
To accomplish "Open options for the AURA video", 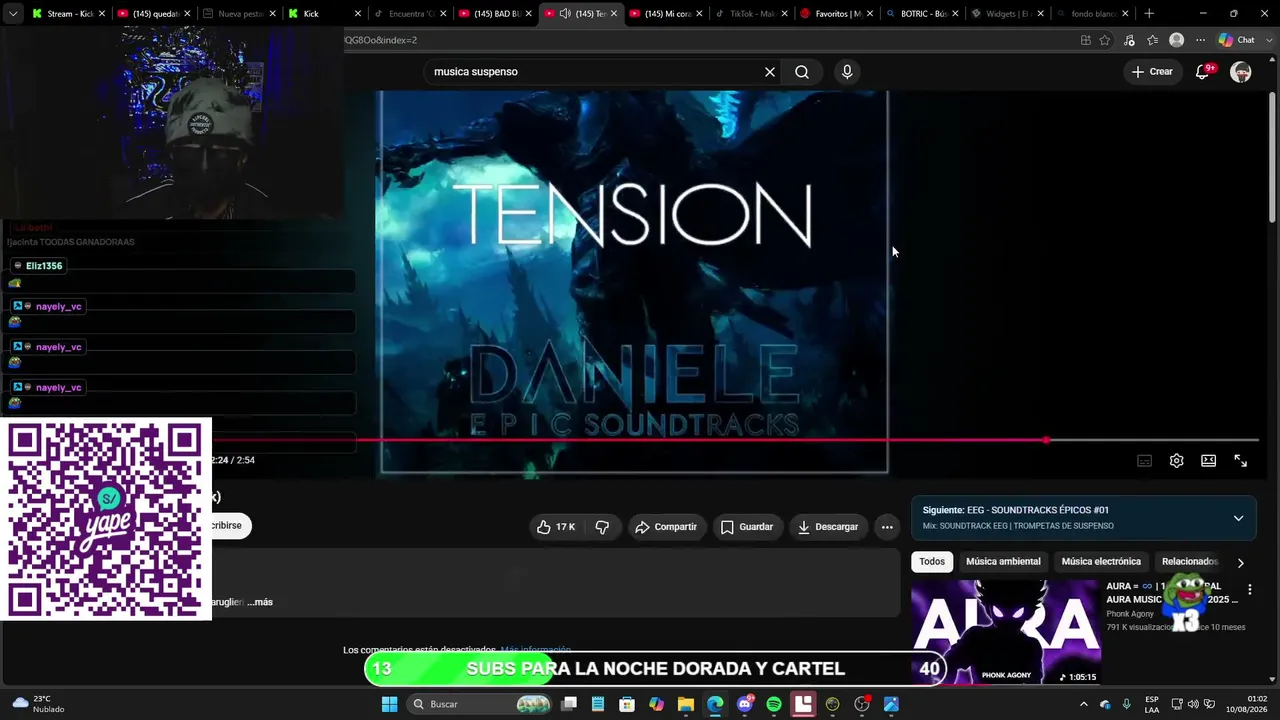I will (x=1249, y=590).
